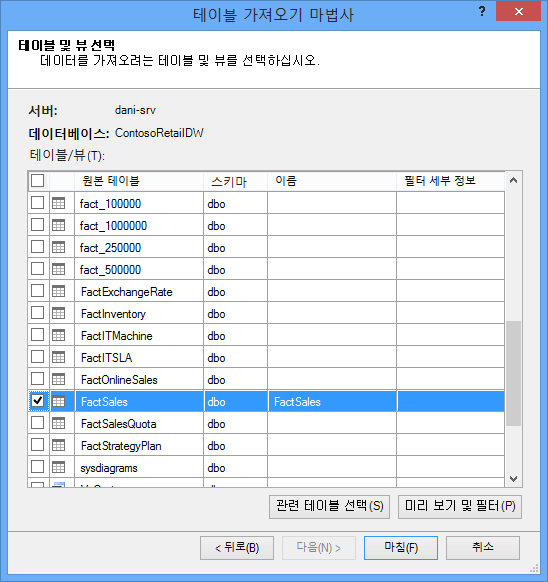Click the table icon for fact_500000

point(58,269)
